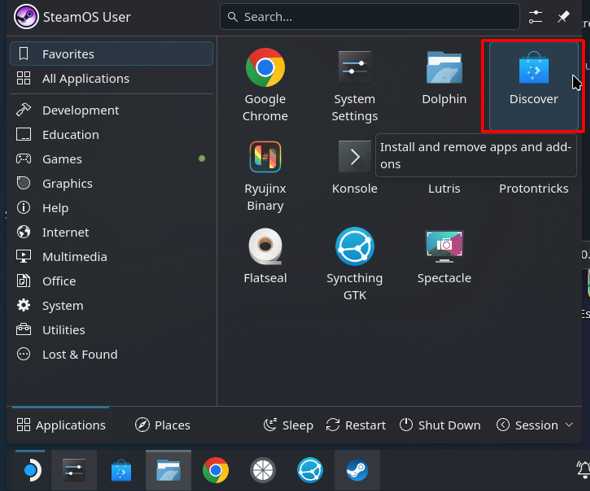This screenshot has width=590, height=491.
Task: Open Office category
Action: coord(112,281)
